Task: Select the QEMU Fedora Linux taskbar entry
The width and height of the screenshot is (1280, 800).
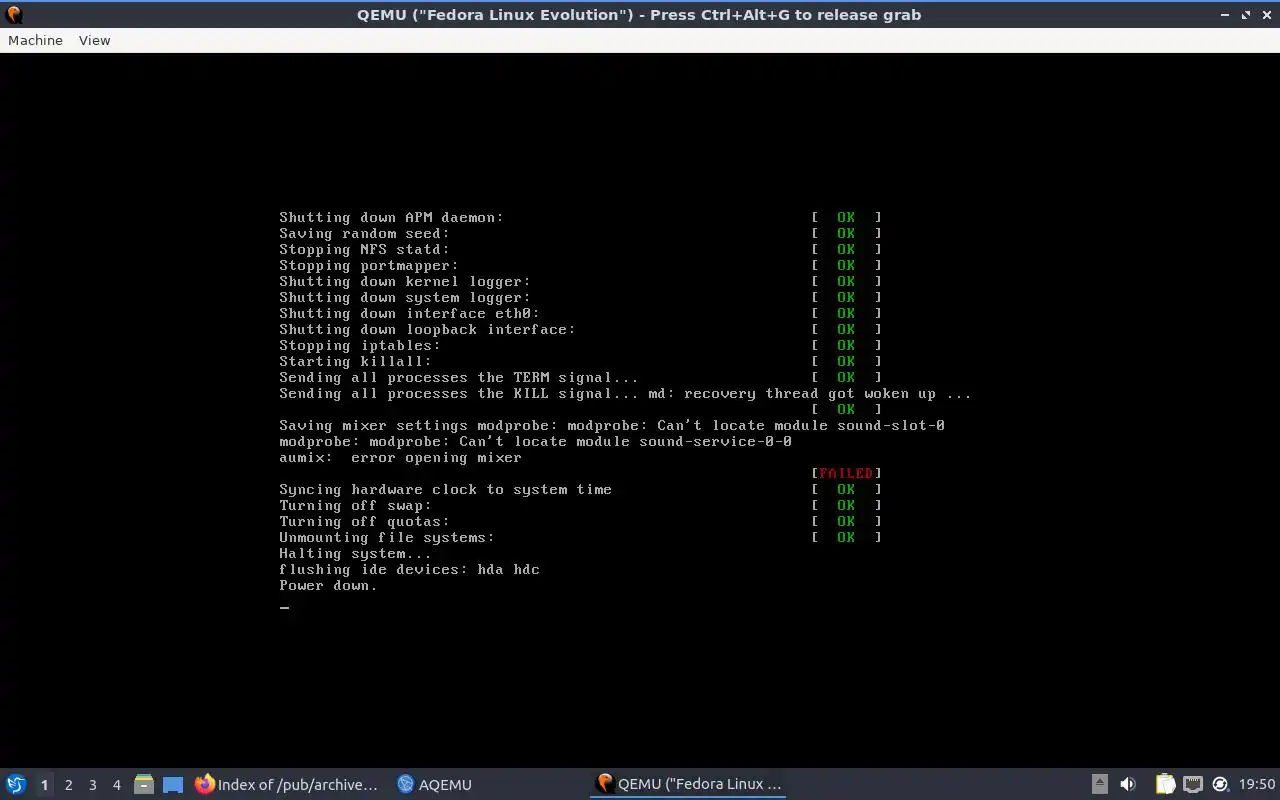Action: click(688, 784)
